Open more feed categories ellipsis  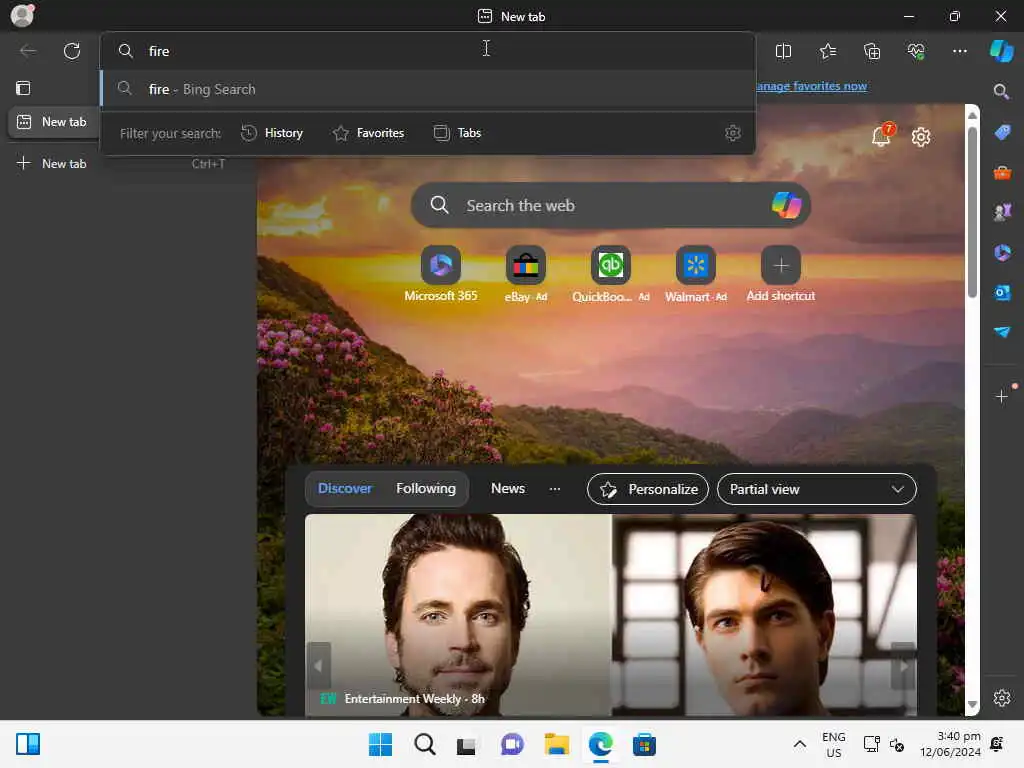[x=554, y=489]
